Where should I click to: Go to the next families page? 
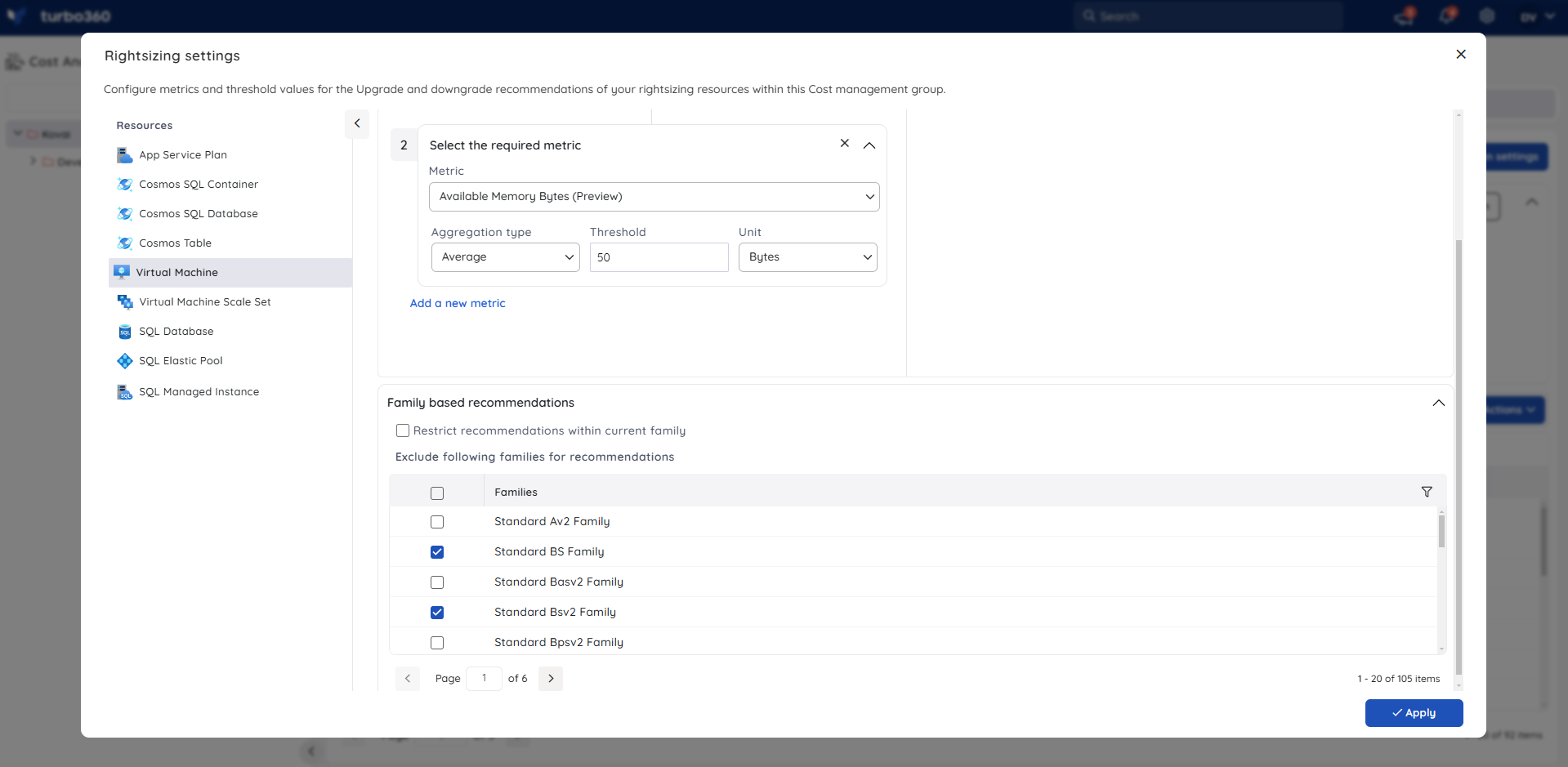551,679
